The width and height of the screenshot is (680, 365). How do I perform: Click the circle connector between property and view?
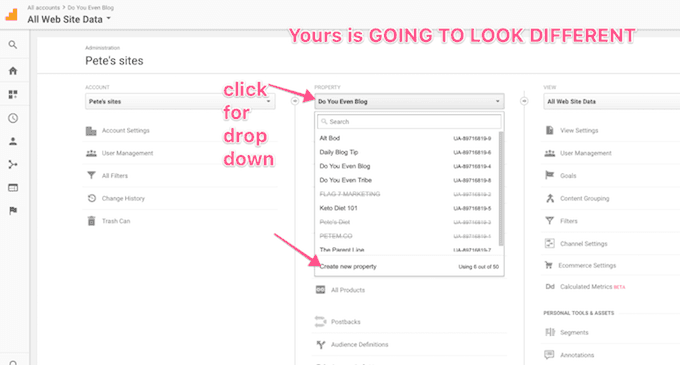pos(524,101)
